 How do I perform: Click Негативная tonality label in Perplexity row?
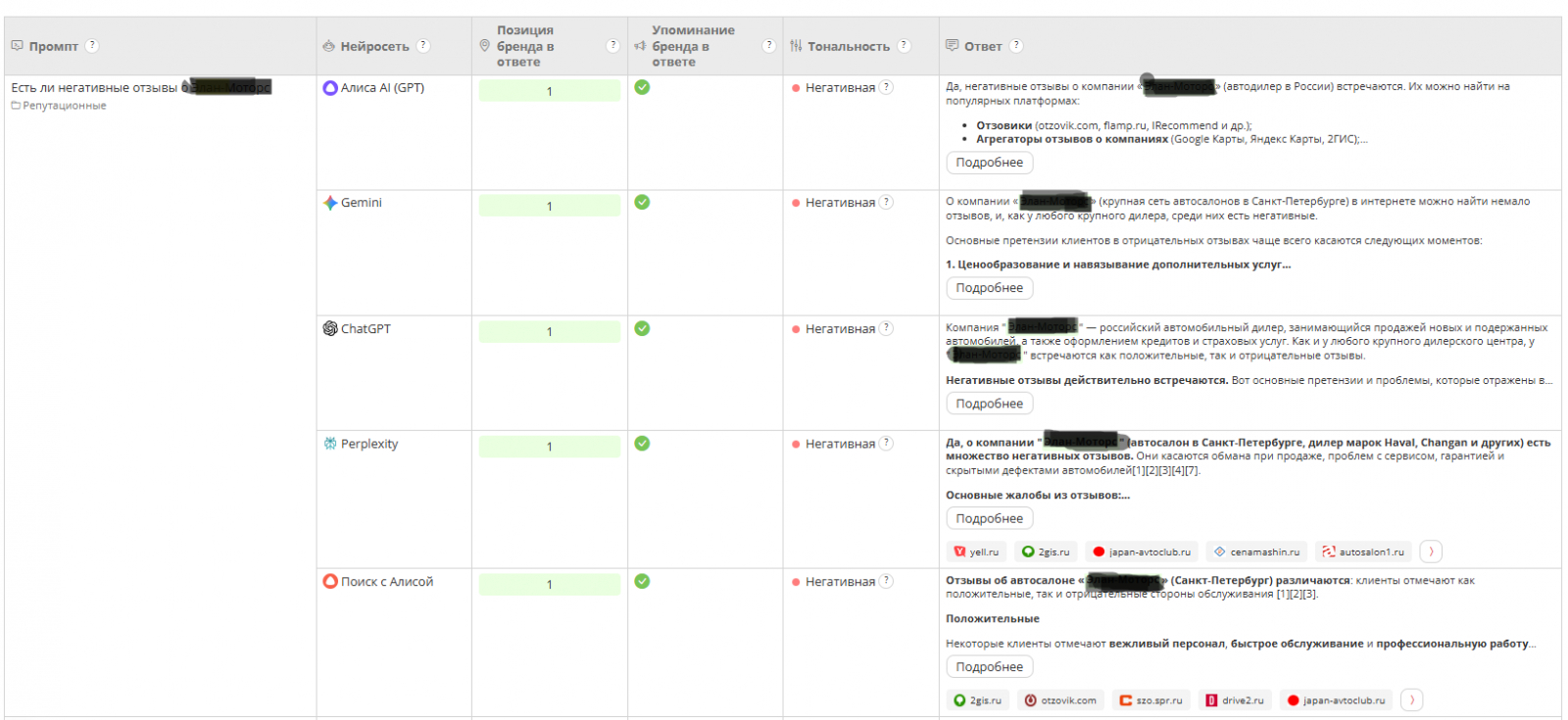[840, 444]
